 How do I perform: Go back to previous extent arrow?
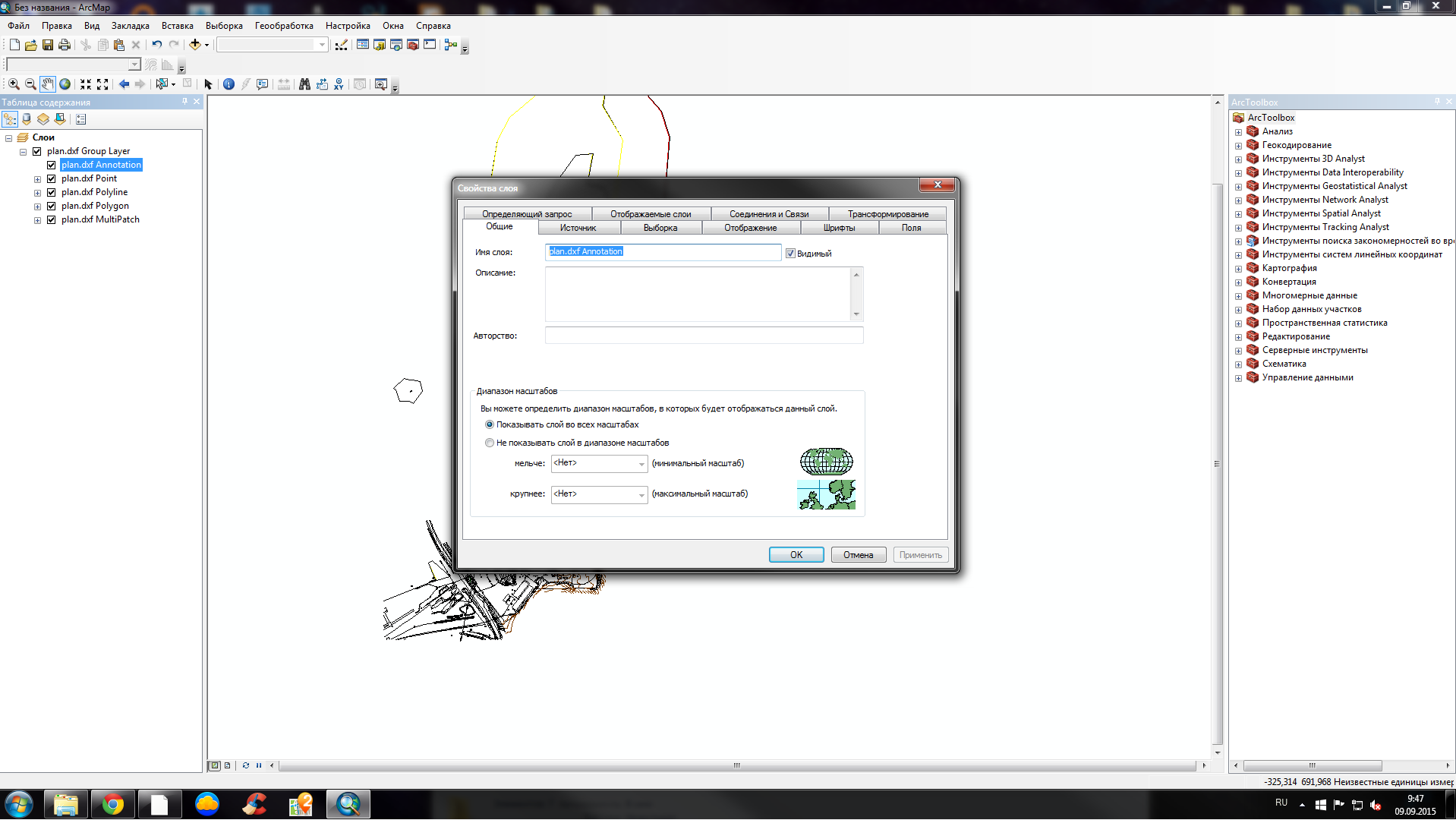[124, 84]
